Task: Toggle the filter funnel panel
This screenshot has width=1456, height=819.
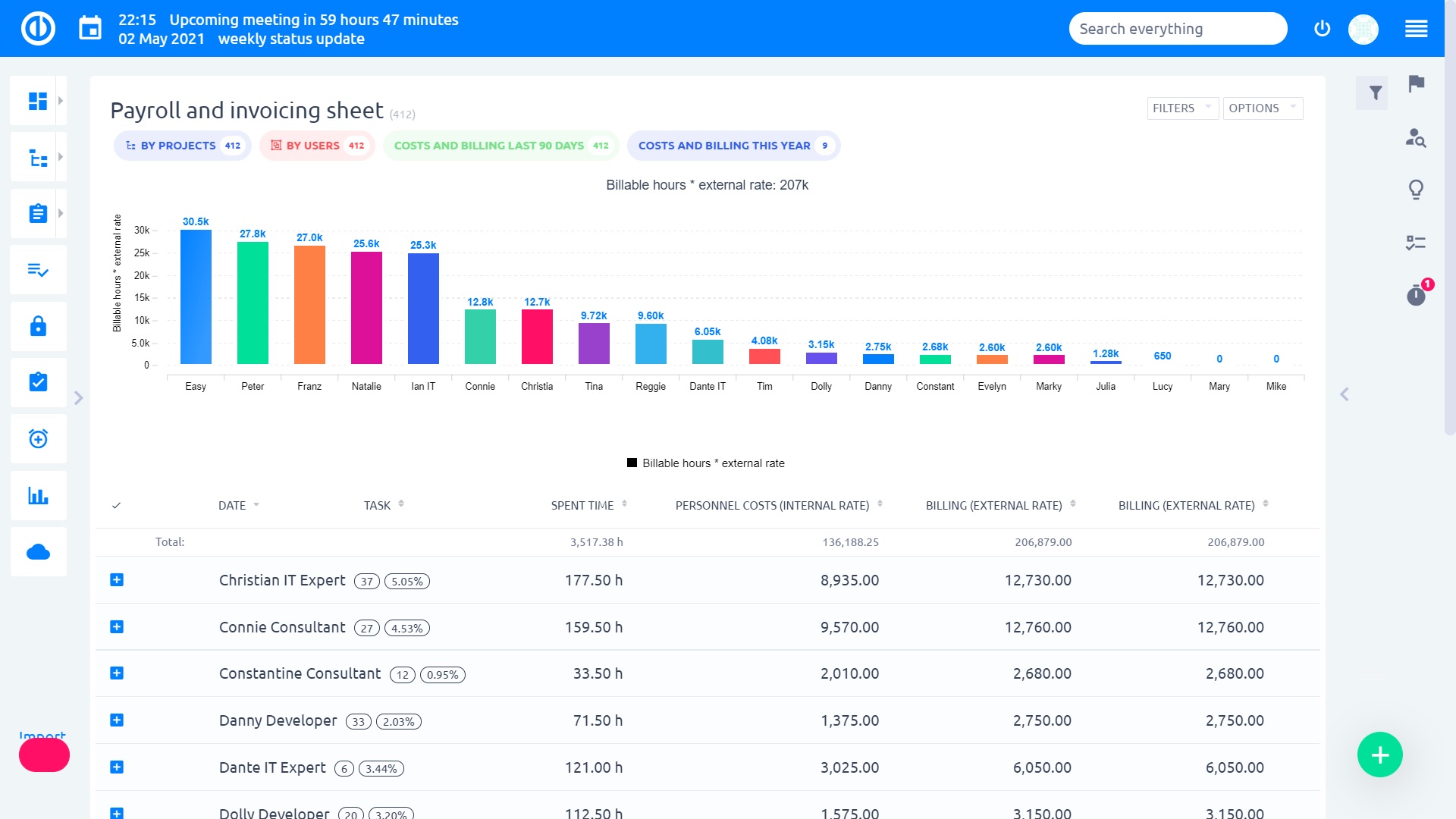Action: tap(1373, 93)
